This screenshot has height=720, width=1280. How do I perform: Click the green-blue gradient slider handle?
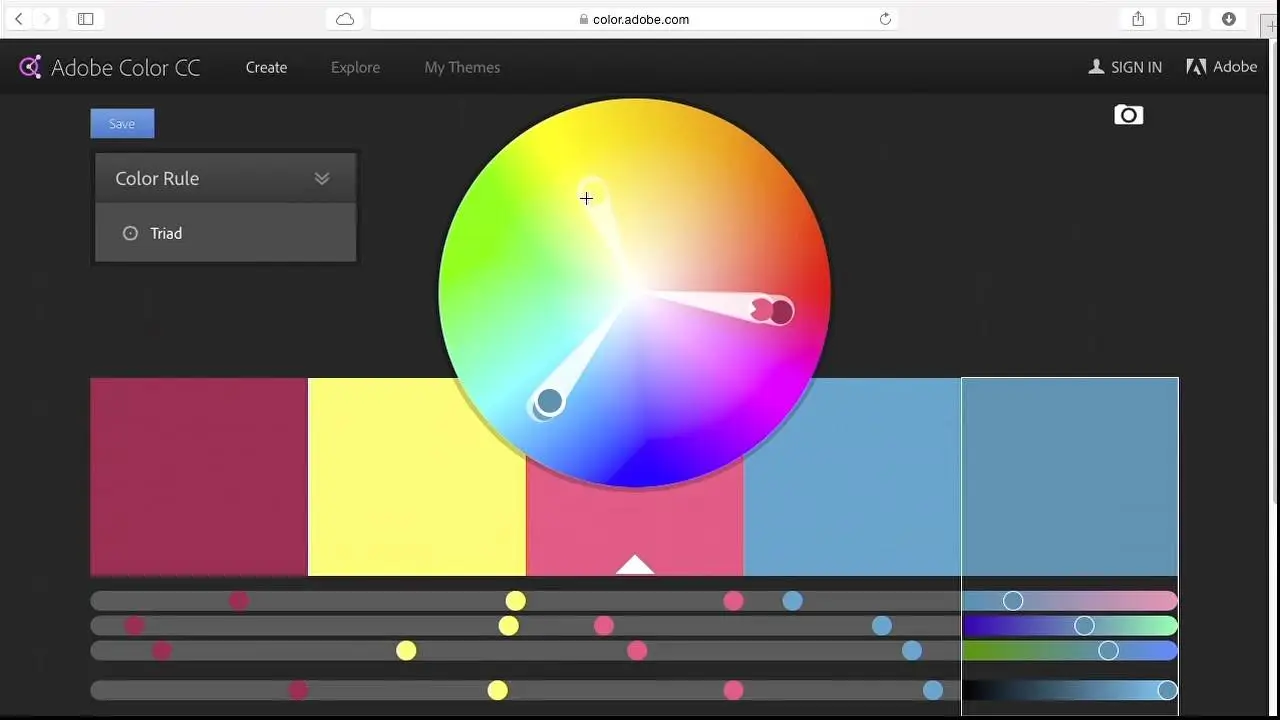[1108, 651]
